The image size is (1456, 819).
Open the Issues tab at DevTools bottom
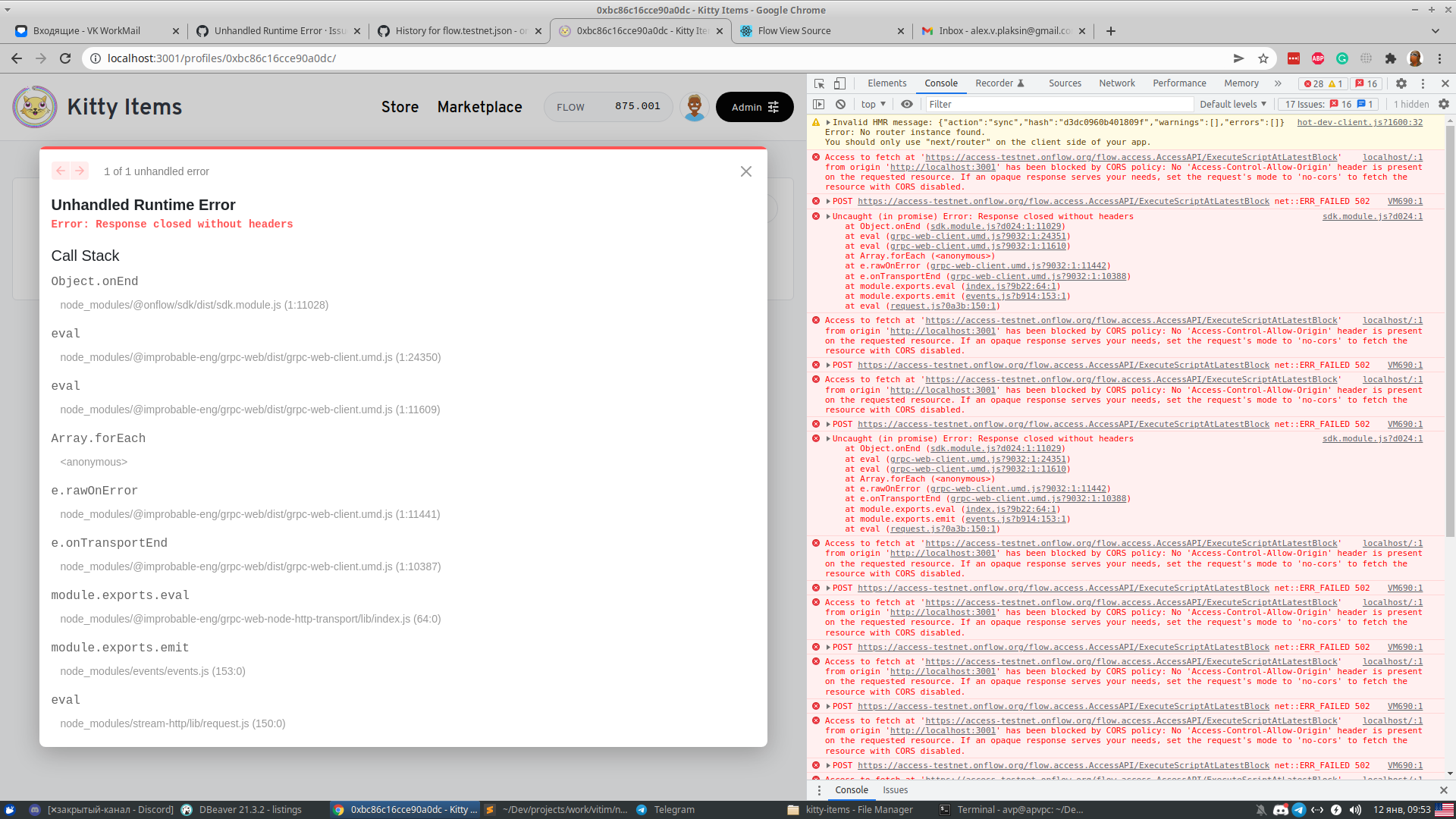(895, 790)
